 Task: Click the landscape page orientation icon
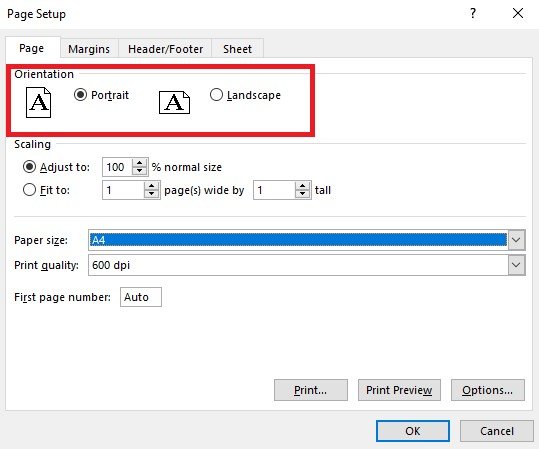pos(174,102)
